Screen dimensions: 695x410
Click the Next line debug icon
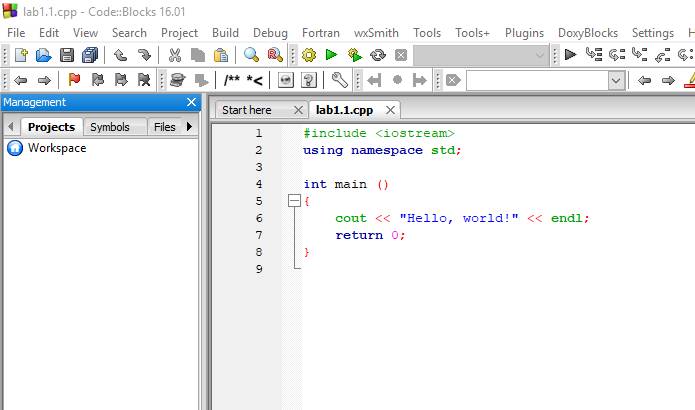point(617,55)
